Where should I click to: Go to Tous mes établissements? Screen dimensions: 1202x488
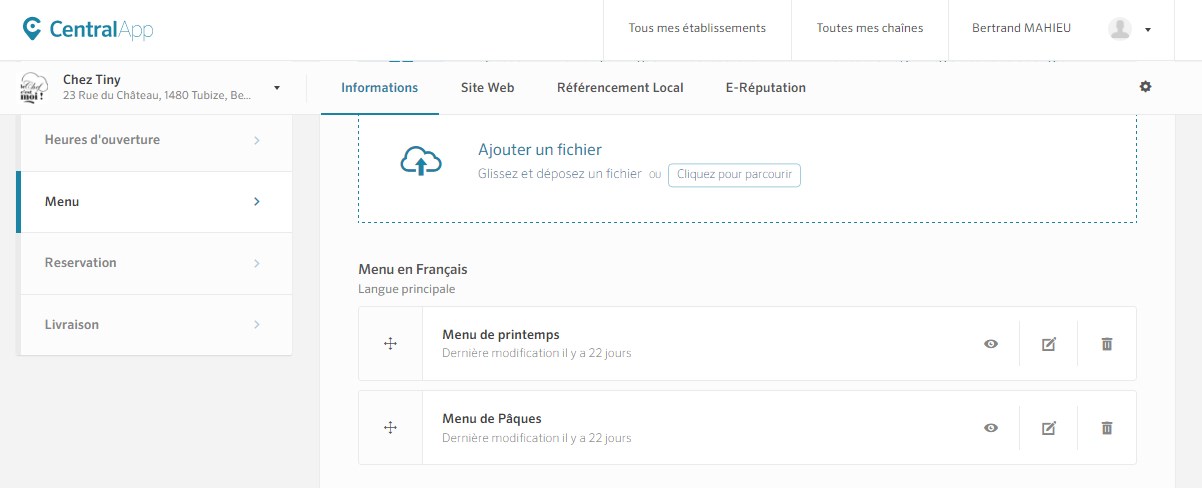coord(696,29)
